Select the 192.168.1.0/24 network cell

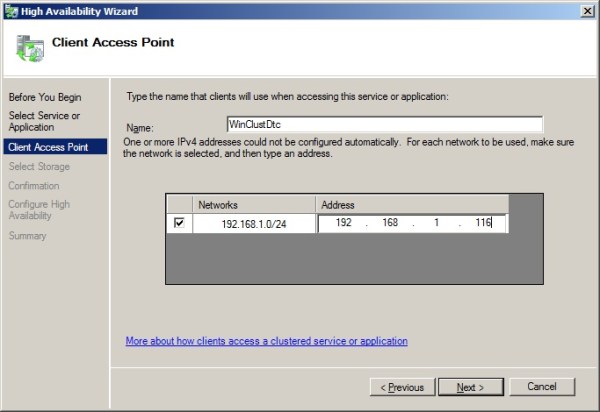(x=253, y=224)
